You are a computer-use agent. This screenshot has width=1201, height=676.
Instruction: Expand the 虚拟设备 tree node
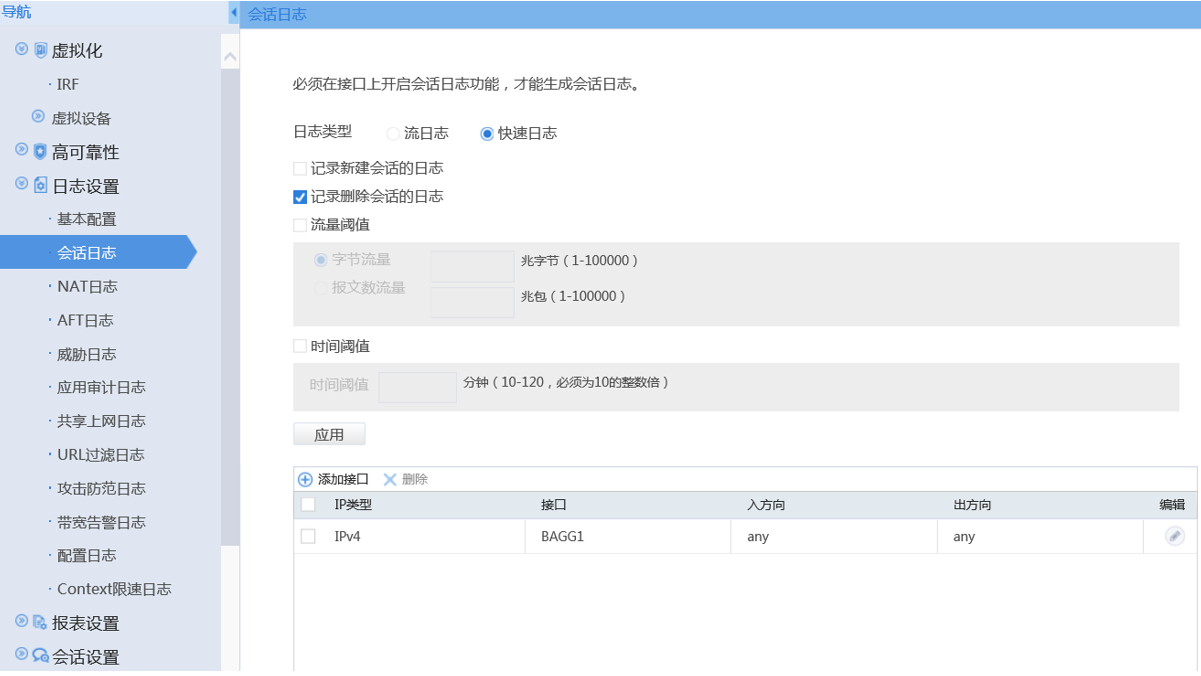pos(38,117)
